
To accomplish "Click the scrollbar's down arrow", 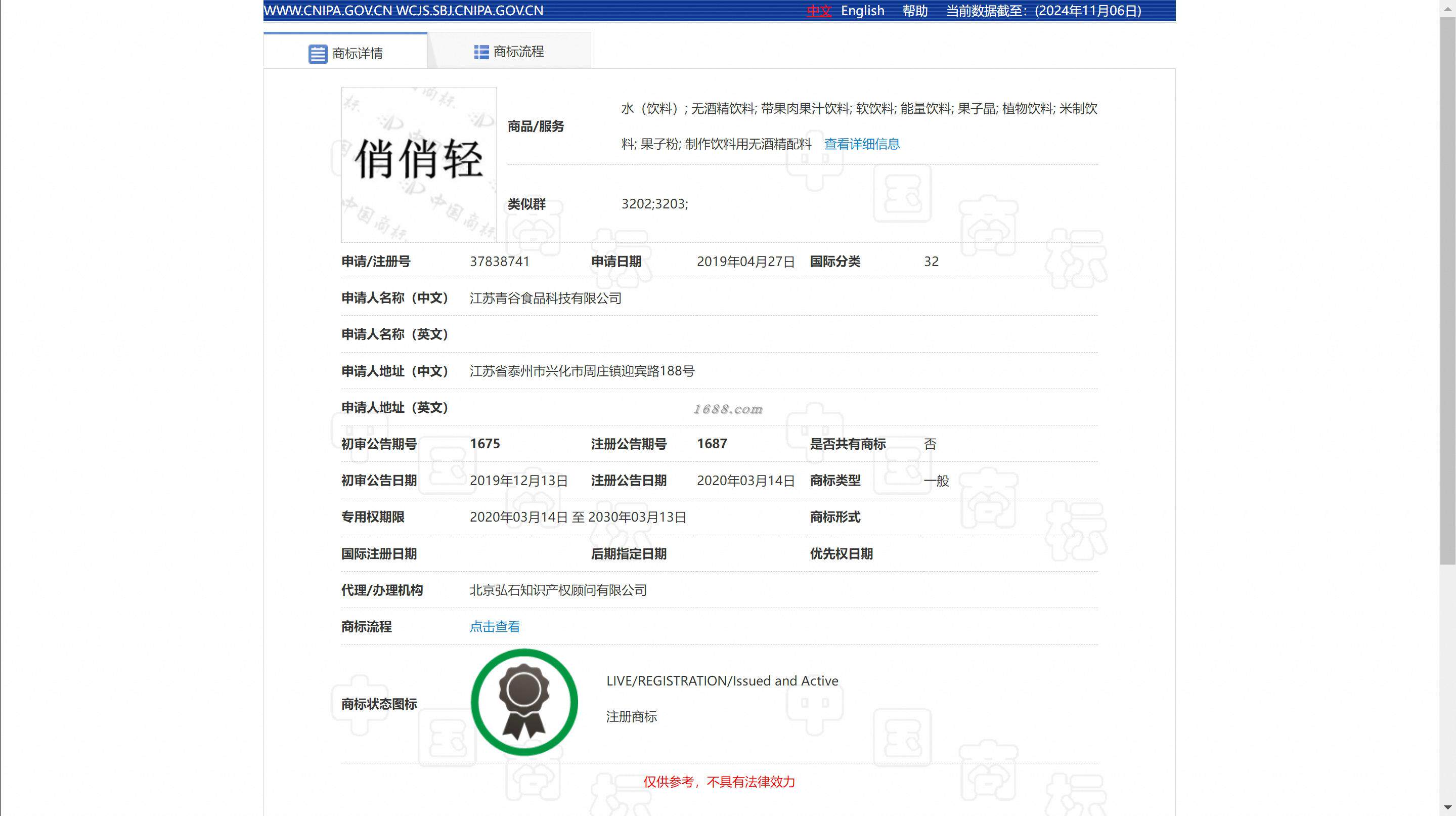I will click(1447, 807).
